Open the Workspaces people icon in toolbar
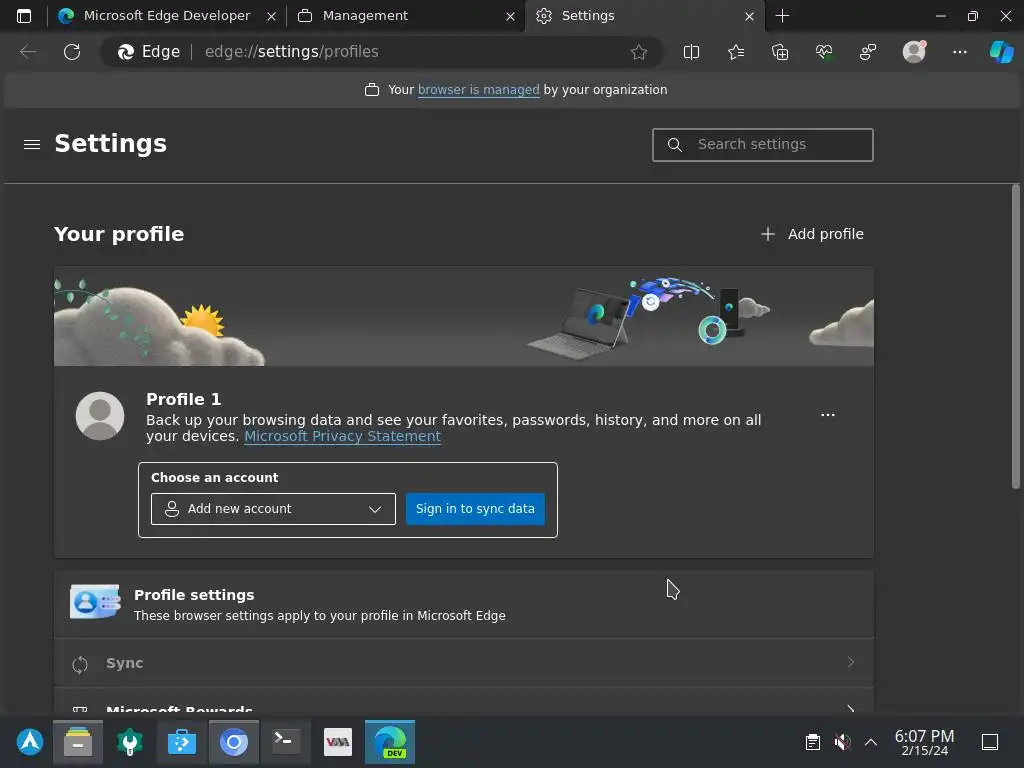1024x768 pixels. click(x=868, y=52)
